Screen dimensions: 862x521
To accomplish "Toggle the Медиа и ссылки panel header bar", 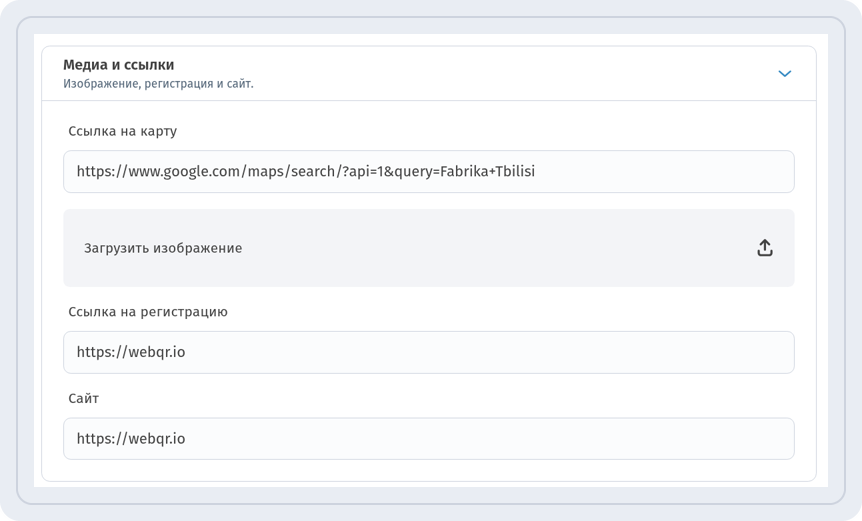I will (429, 74).
